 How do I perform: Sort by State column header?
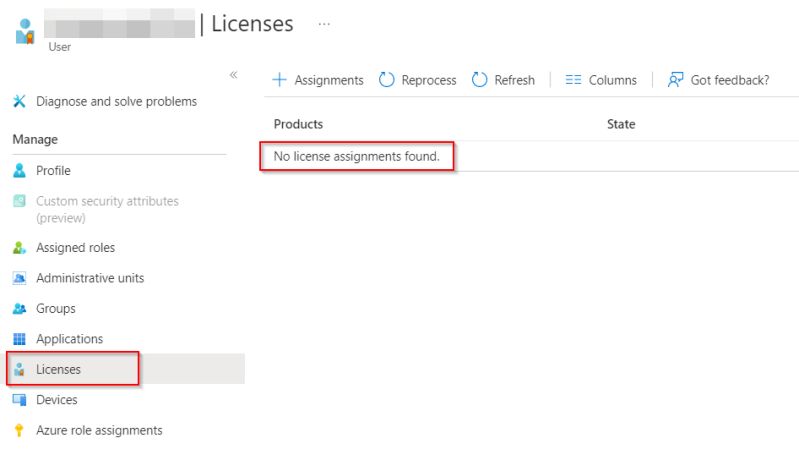pos(621,124)
